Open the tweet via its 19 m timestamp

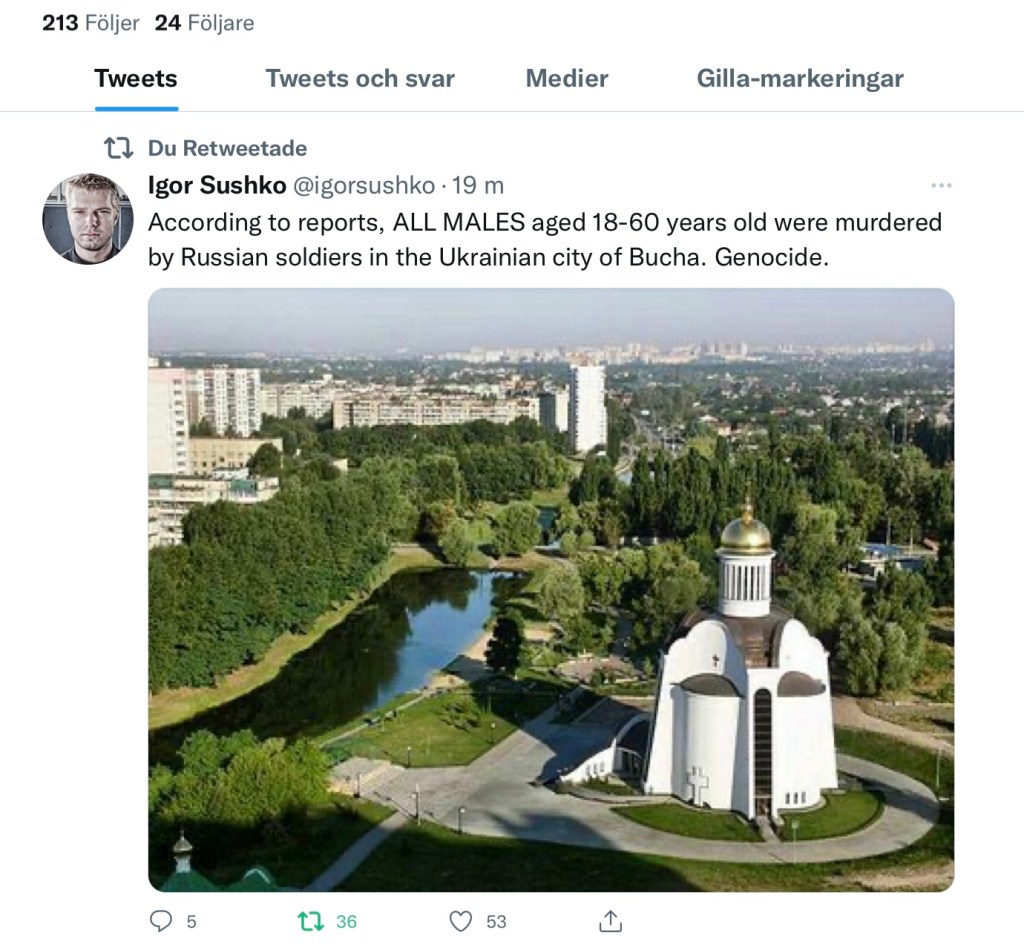click(479, 185)
